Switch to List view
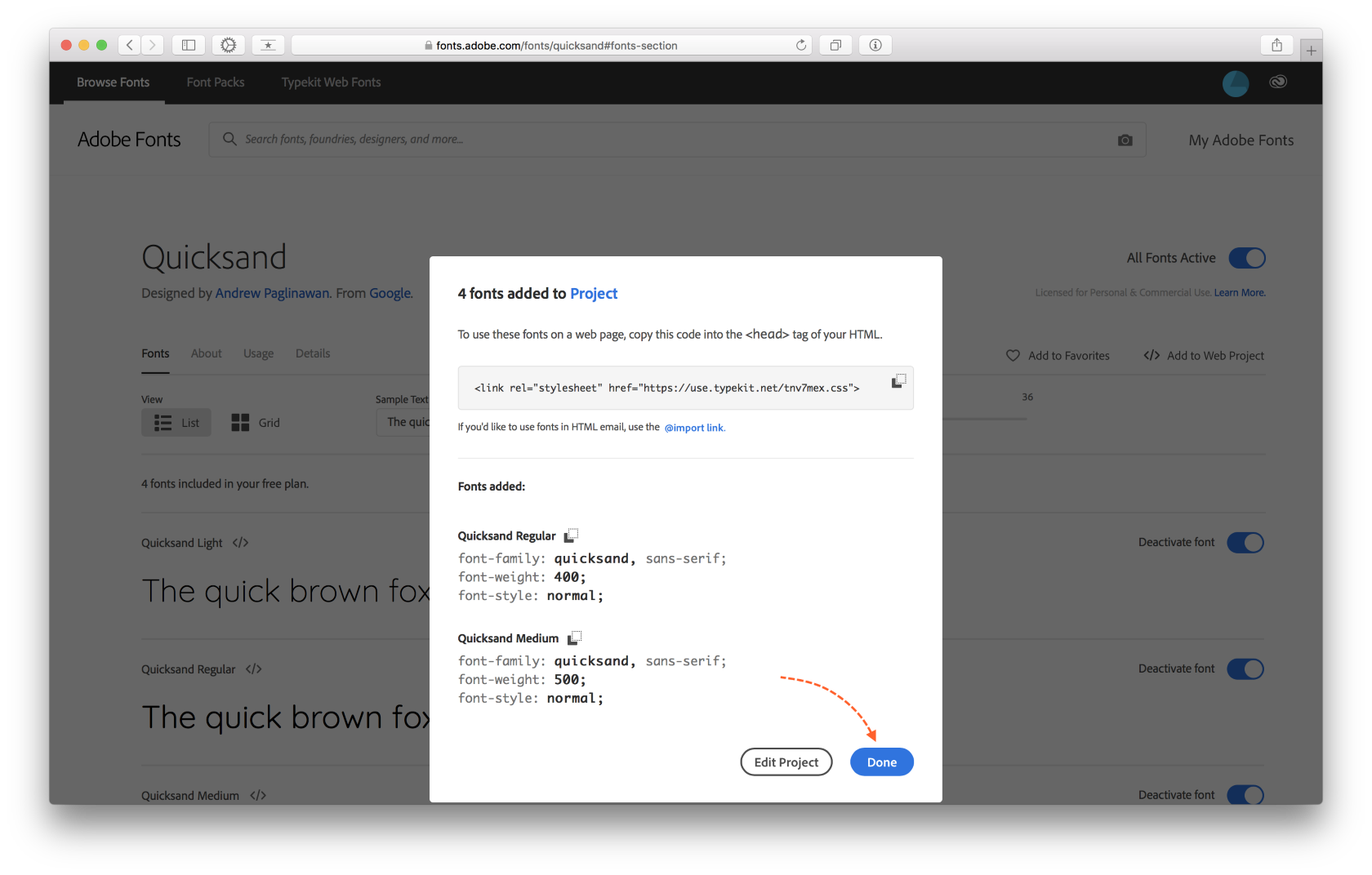This screenshot has width=1372, height=875. pyautogui.click(x=176, y=423)
